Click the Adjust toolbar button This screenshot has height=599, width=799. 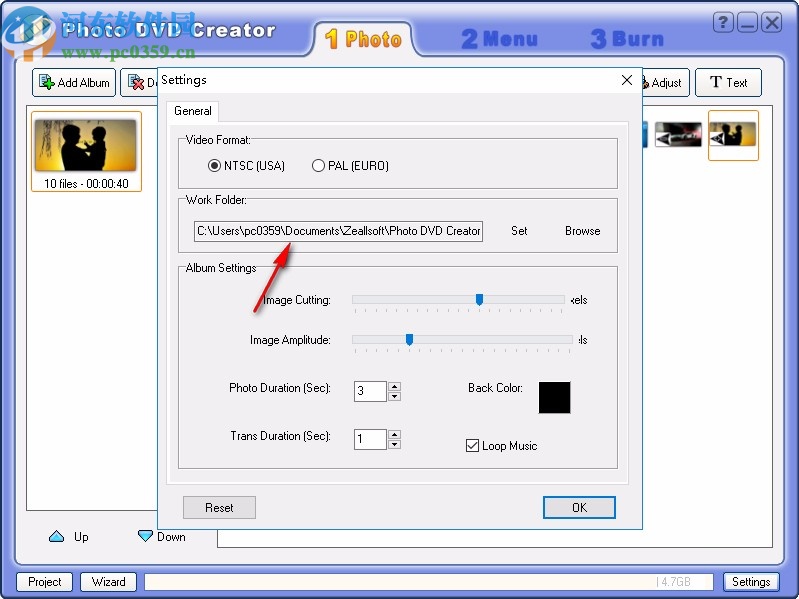pyautogui.click(x=665, y=83)
